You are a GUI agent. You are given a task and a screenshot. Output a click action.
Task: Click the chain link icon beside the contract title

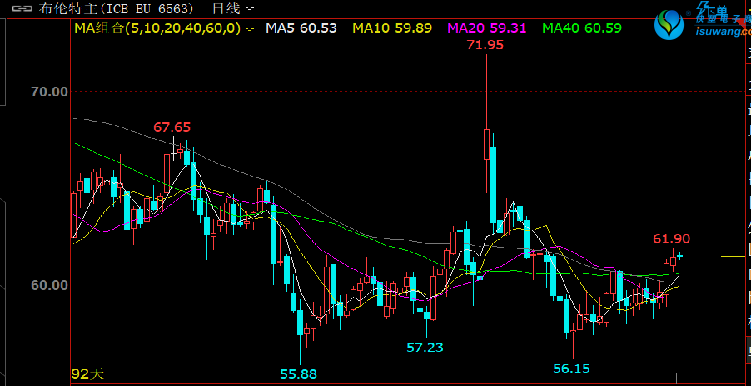point(23,9)
